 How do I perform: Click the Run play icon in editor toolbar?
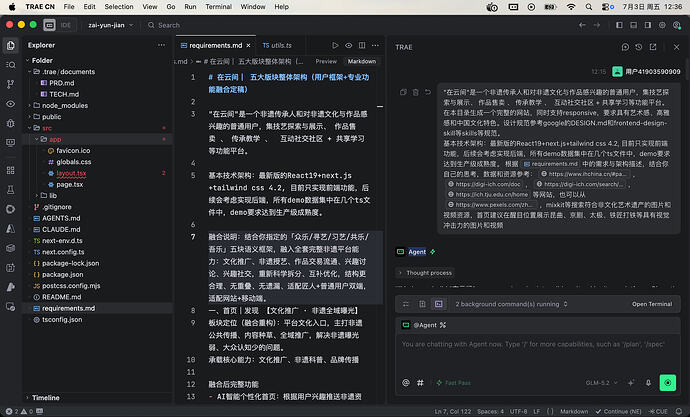click(335, 45)
